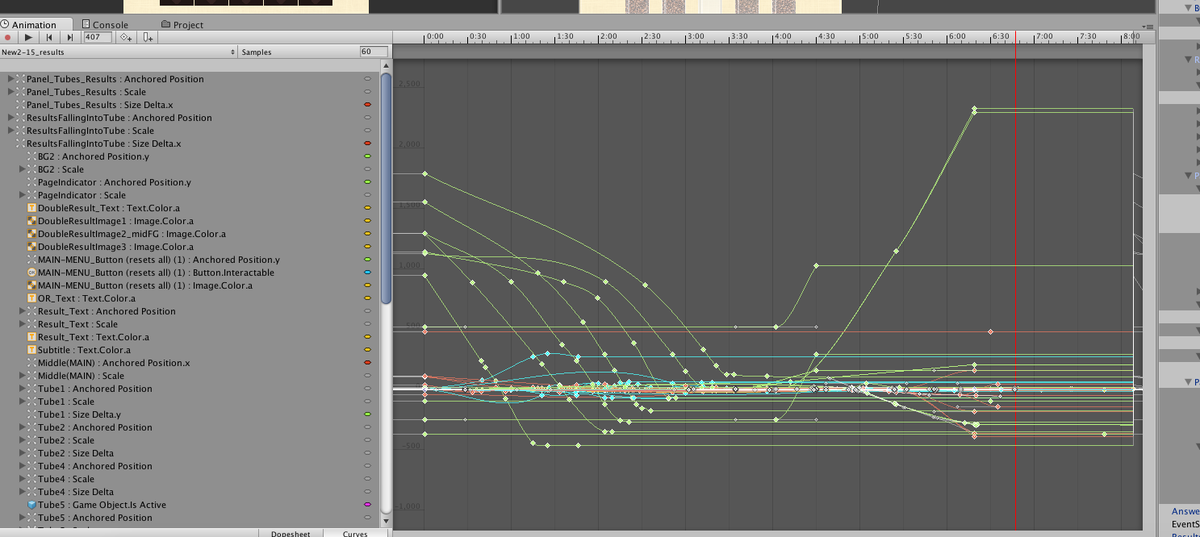Click red color oval for ResultsFallingIntoTube Size Delta.x

click(368, 144)
